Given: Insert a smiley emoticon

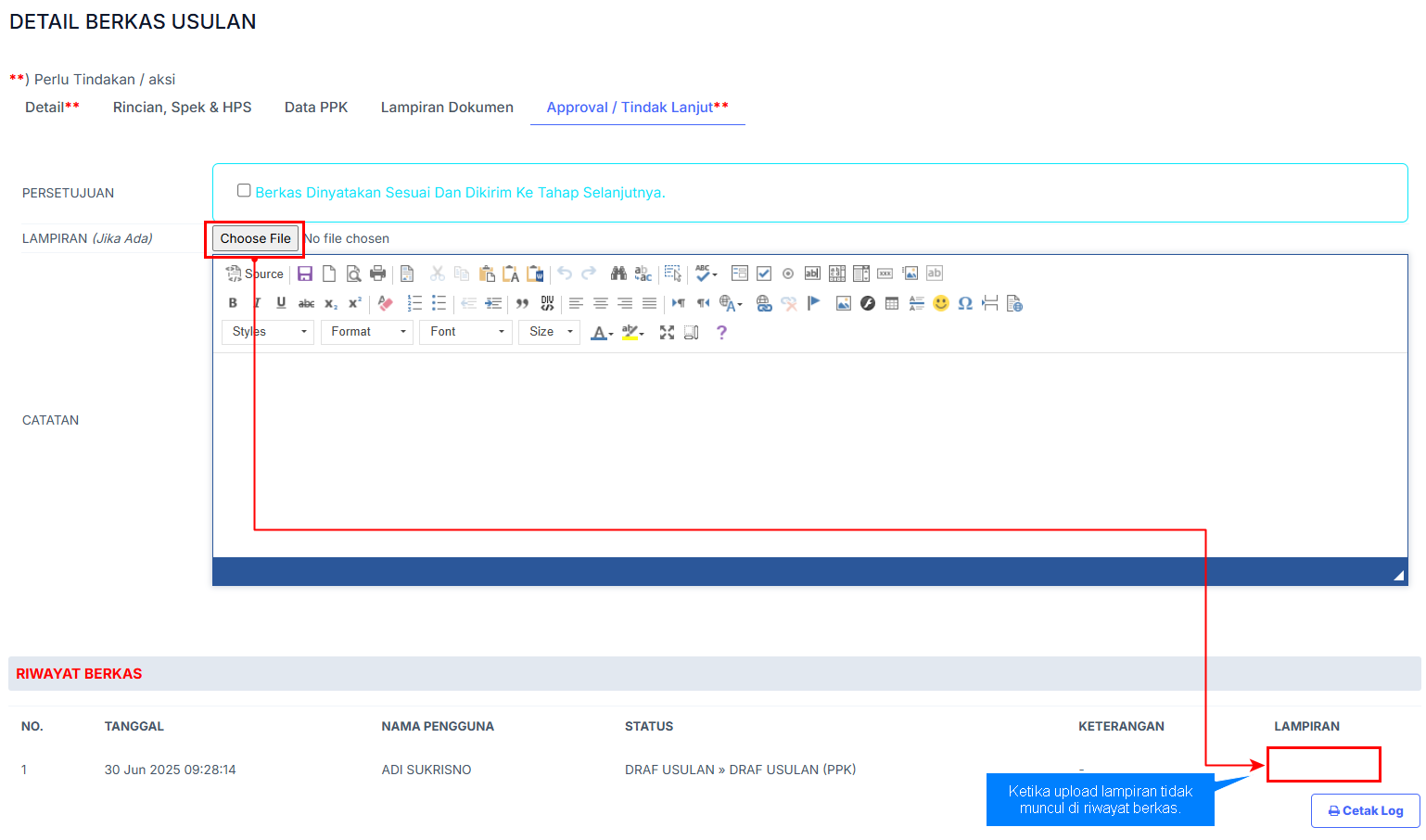Looking at the screenshot, I should (941, 303).
